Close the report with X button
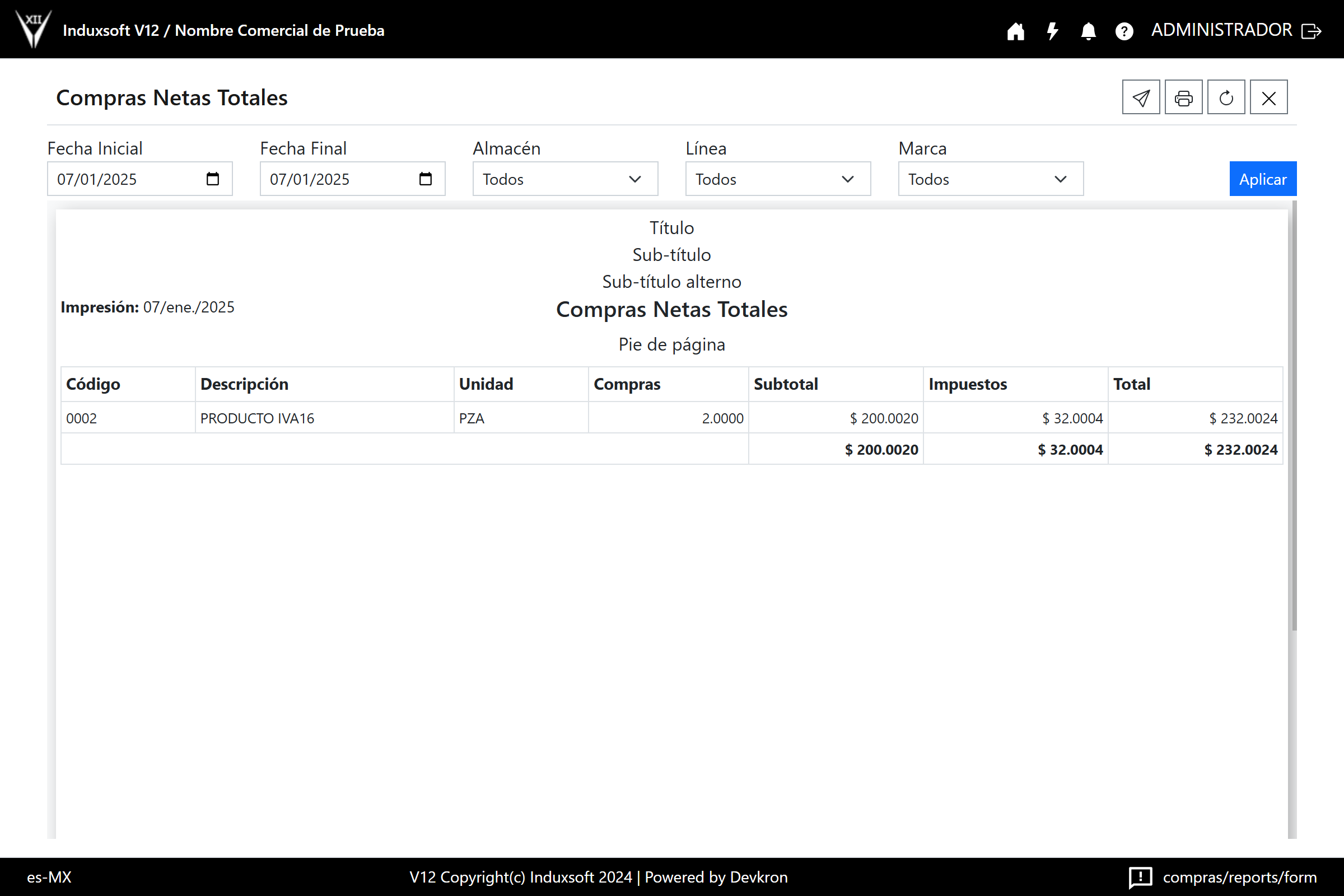 [1268, 97]
